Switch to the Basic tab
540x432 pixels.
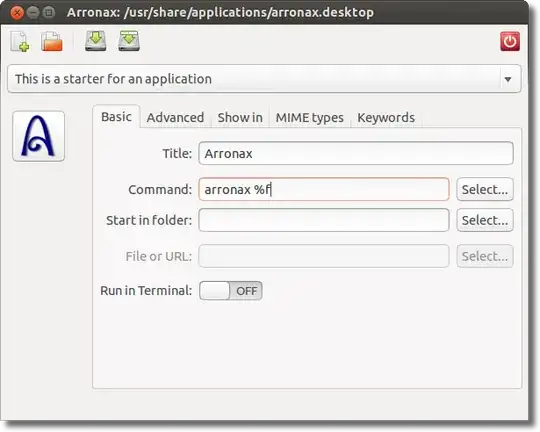point(116,117)
